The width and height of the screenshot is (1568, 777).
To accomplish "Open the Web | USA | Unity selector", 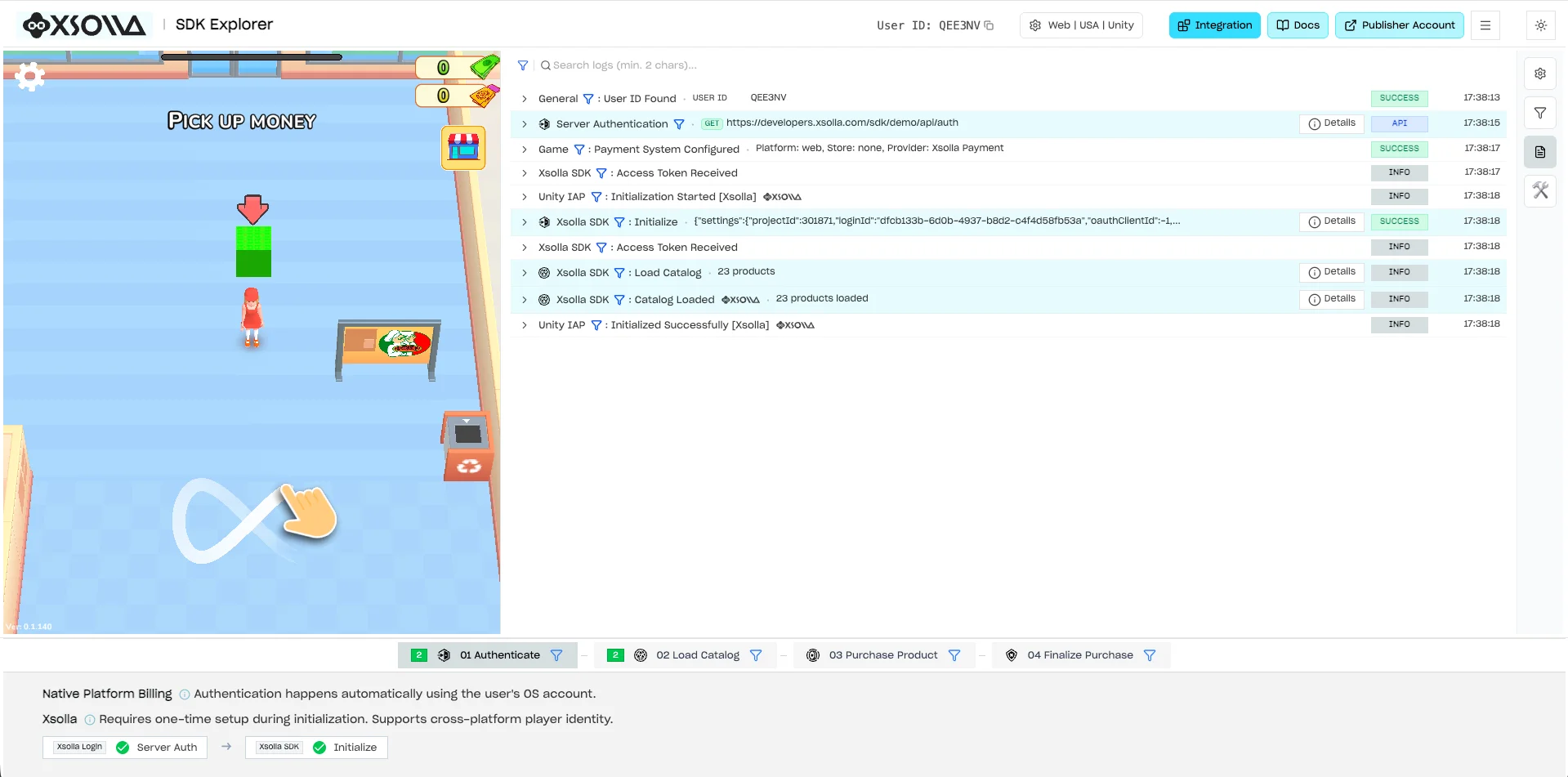I will point(1081,25).
